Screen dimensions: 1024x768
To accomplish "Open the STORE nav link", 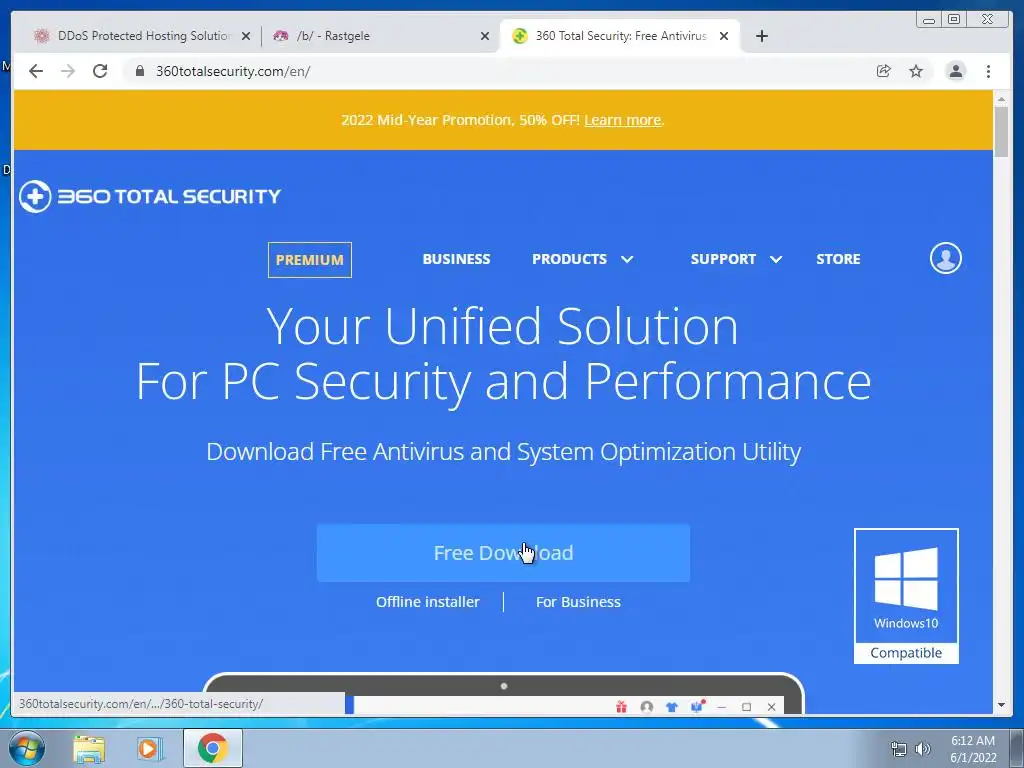I will click(x=838, y=259).
